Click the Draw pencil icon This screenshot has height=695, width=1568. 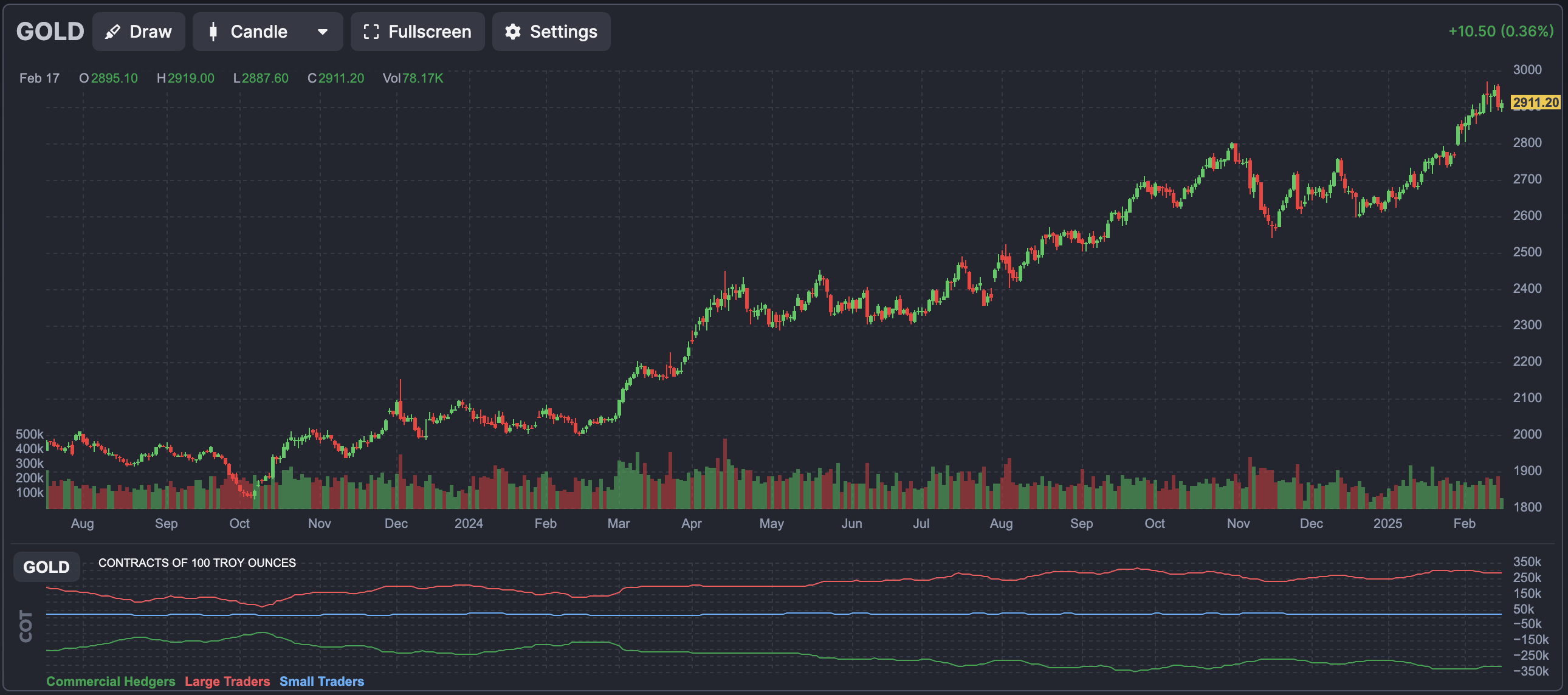tap(112, 32)
